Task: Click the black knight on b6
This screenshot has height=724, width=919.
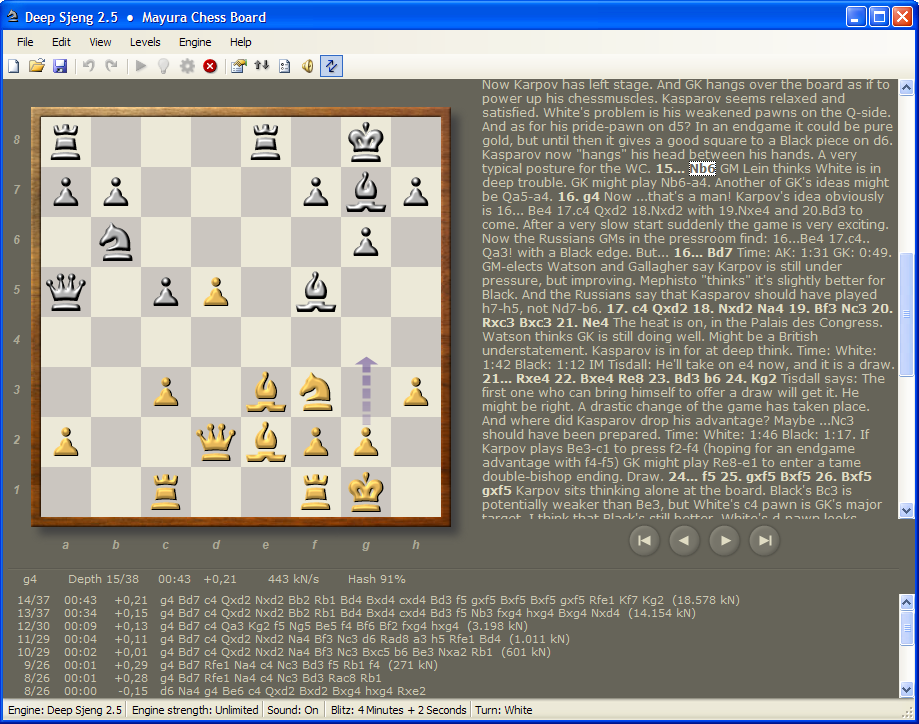Action: click(x=115, y=242)
